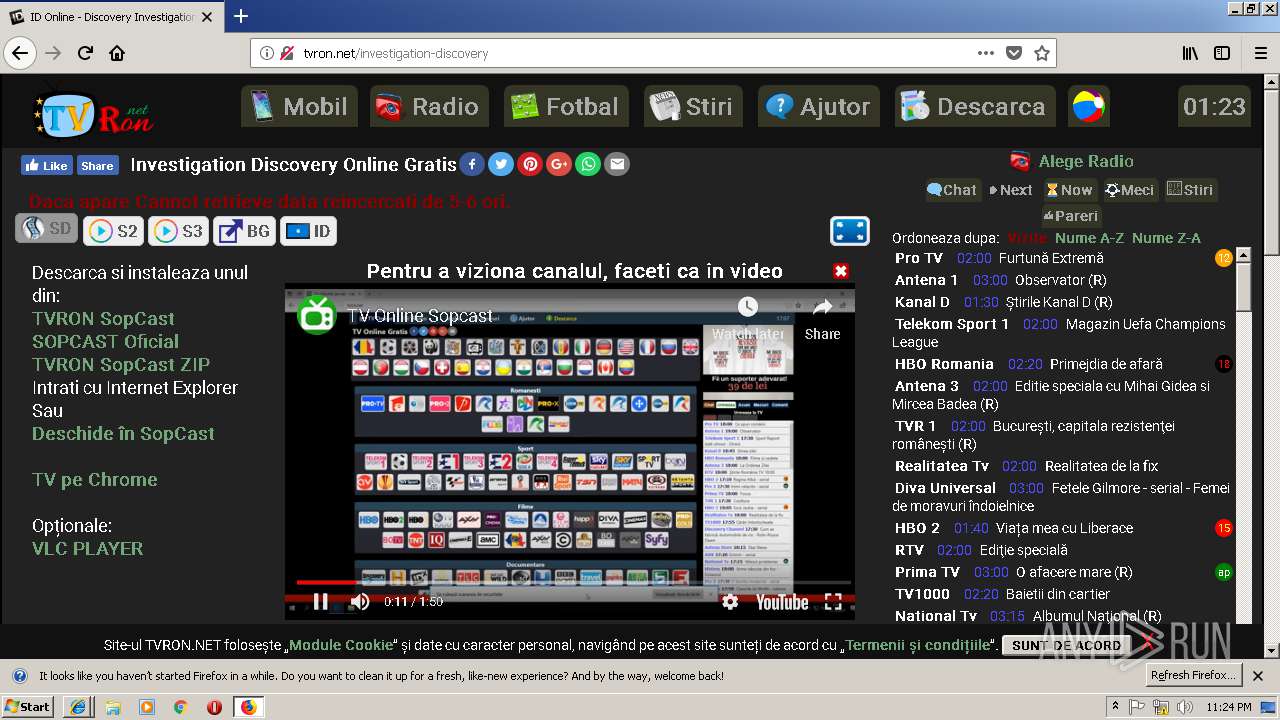Open the Meci matches button
This screenshot has height=720, width=1280.
1130,189
